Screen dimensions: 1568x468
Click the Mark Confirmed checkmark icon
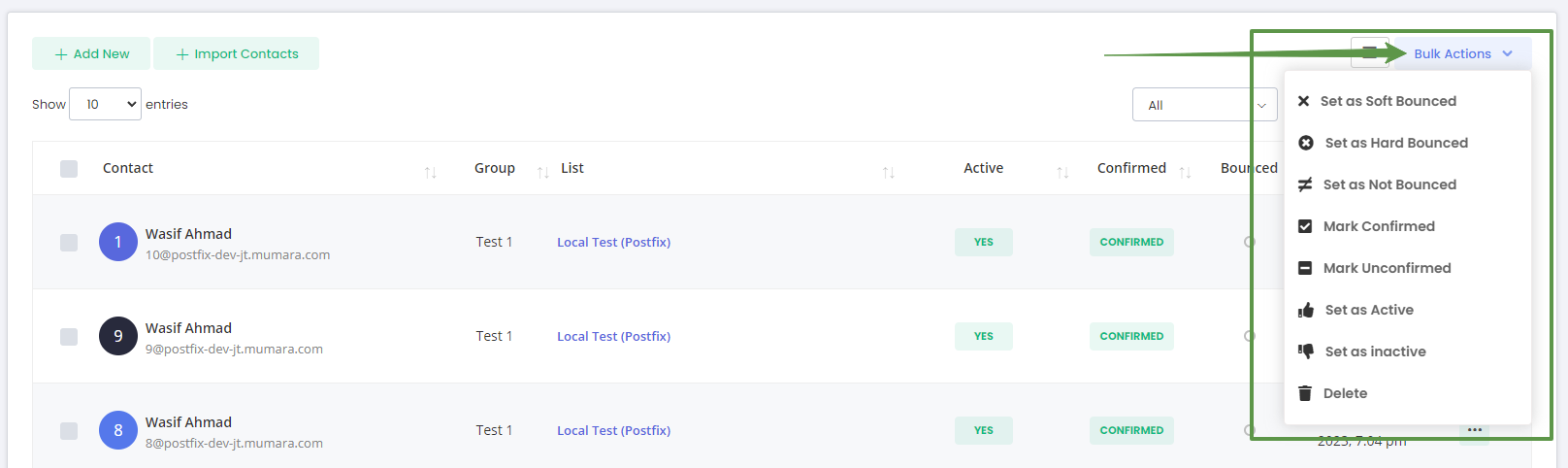tap(1305, 226)
